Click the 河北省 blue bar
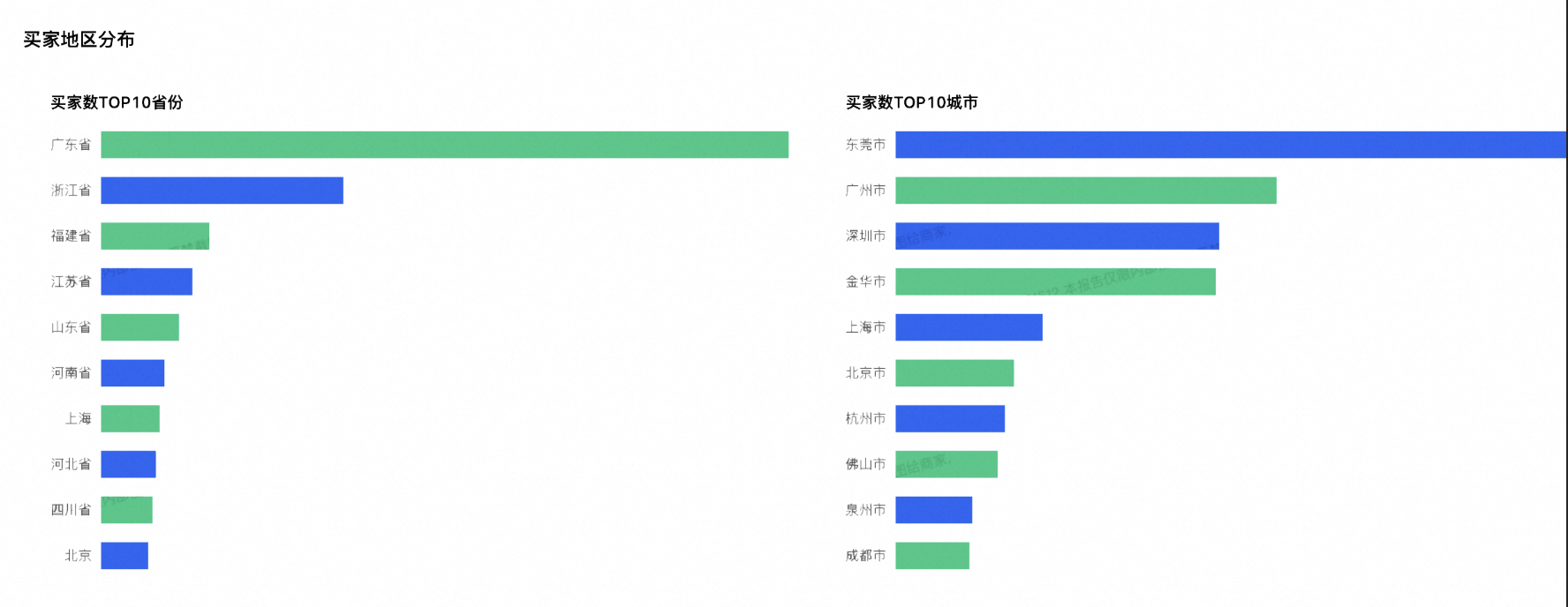 pyautogui.click(x=128, y=464)
